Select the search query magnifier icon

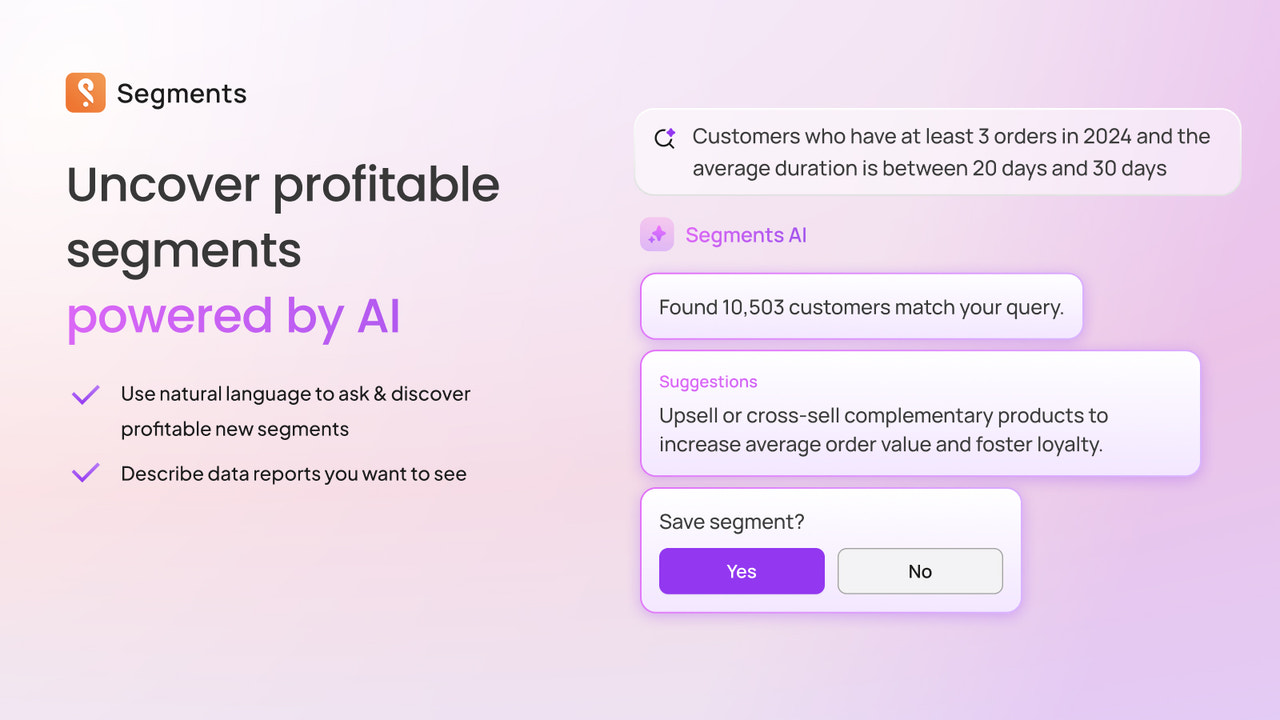[664, 139]
